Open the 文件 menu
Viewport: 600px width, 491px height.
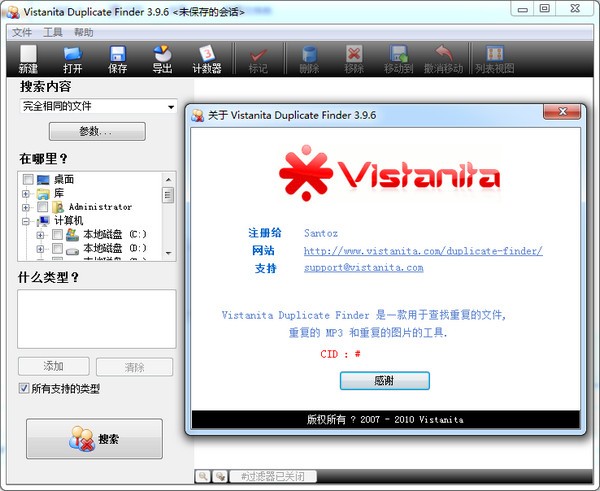coord(22,33)
